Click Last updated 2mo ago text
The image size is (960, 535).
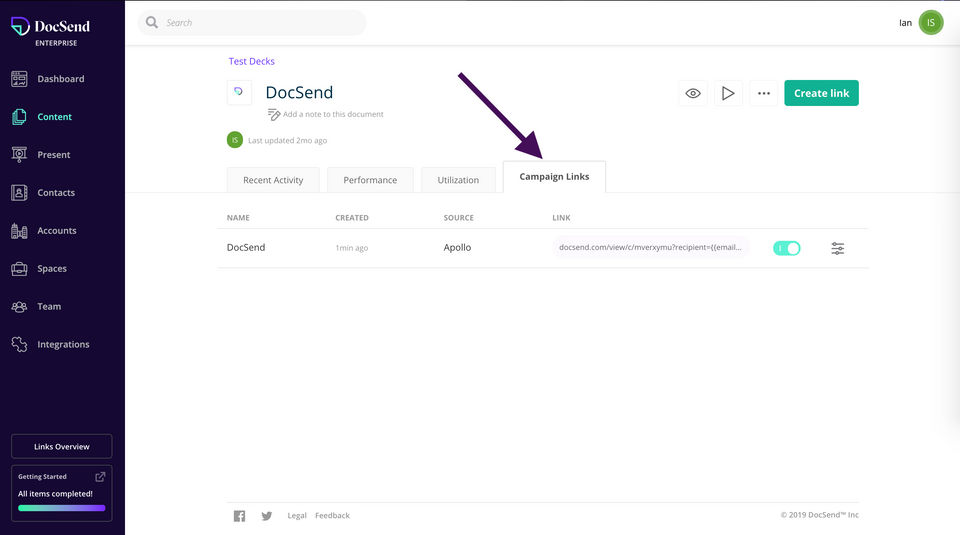click(x=287, y=140)
